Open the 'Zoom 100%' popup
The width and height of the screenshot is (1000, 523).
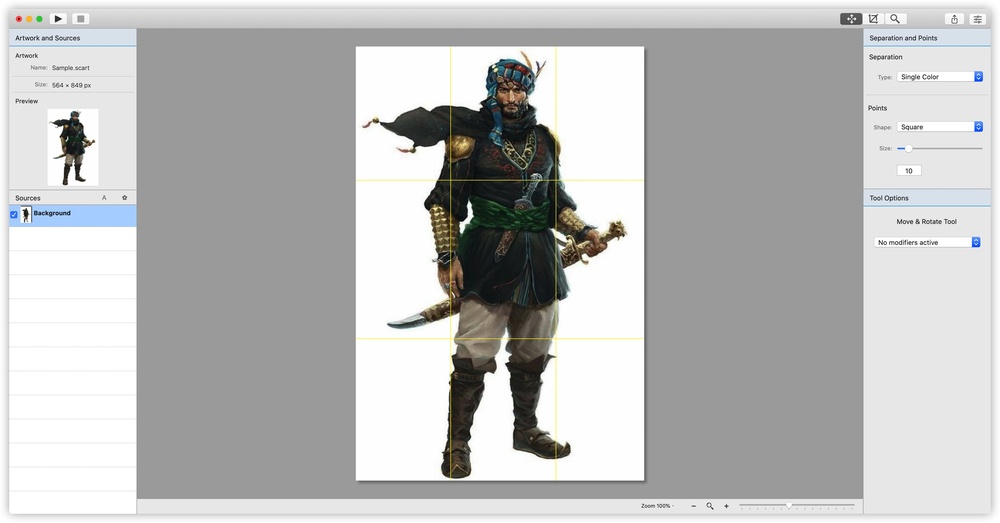click(657, 506)
